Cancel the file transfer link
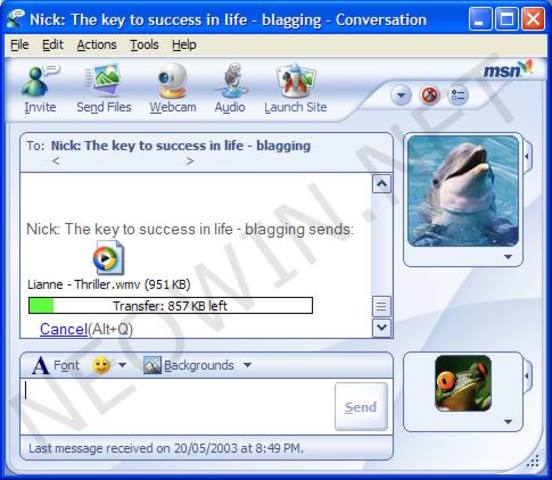The width and height of the screenshot is (552, 480). [63, 329]
